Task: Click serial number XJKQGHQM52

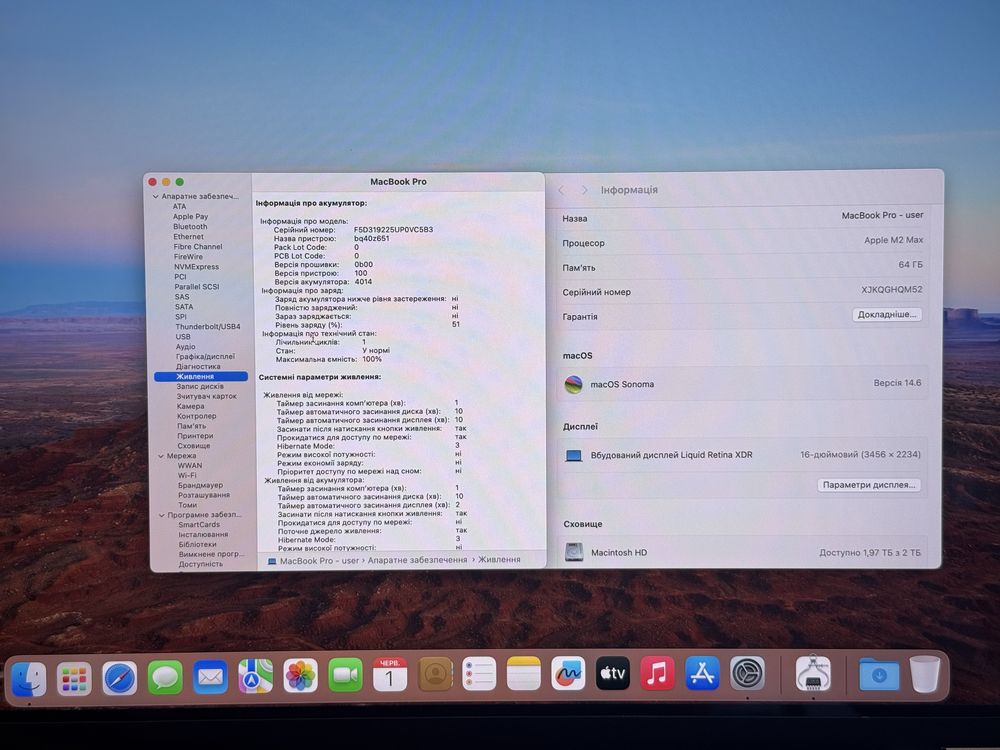Action: pos(892,290)
